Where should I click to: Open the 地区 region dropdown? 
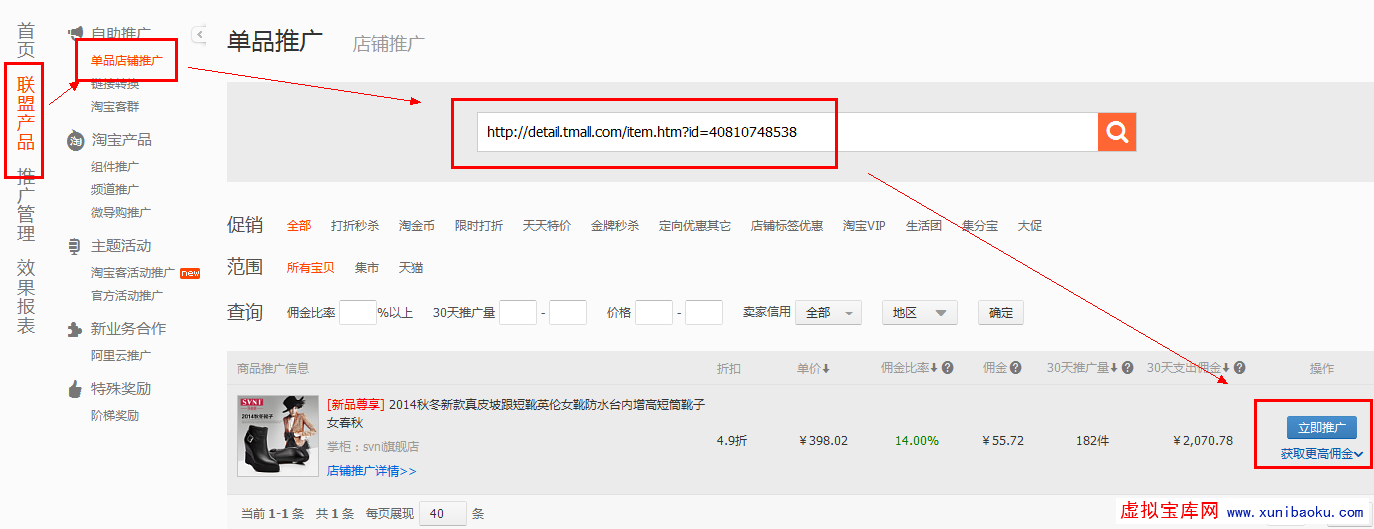coord(919,313)
